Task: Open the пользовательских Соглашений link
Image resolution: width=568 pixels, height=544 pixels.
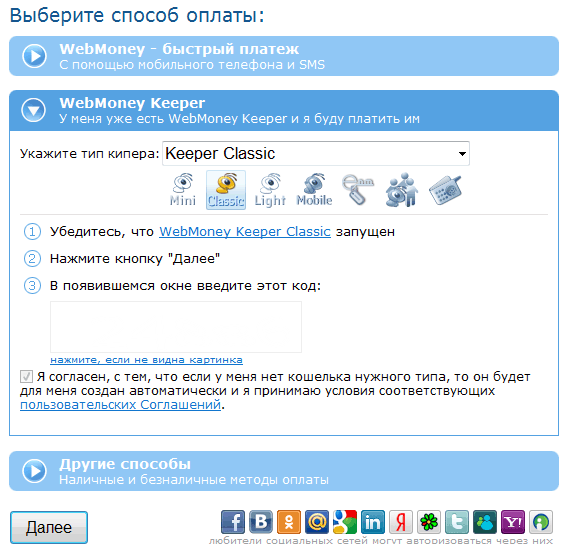Action: 120,405
